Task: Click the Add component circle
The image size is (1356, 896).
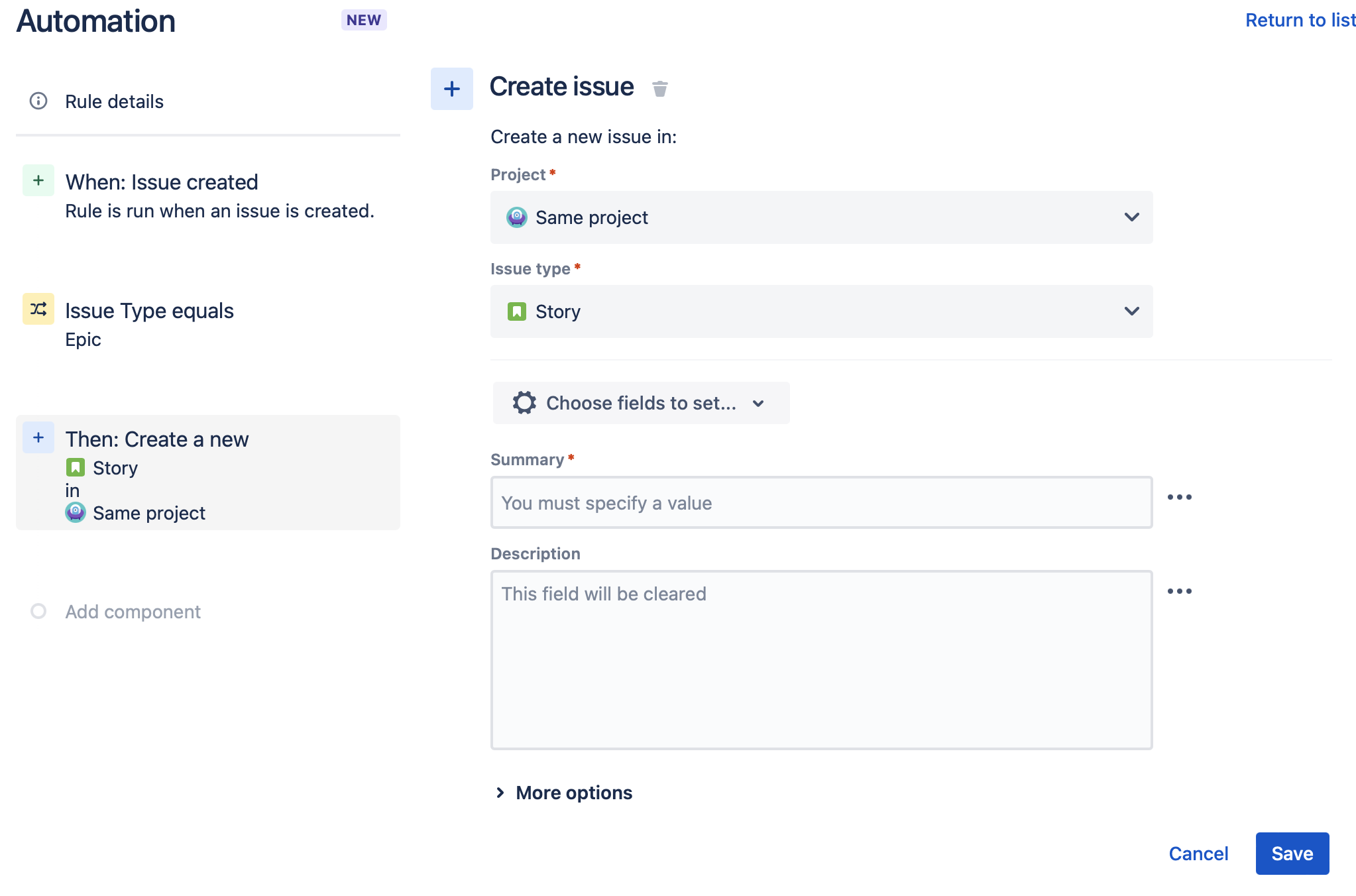Action: [x=38, y=611]
